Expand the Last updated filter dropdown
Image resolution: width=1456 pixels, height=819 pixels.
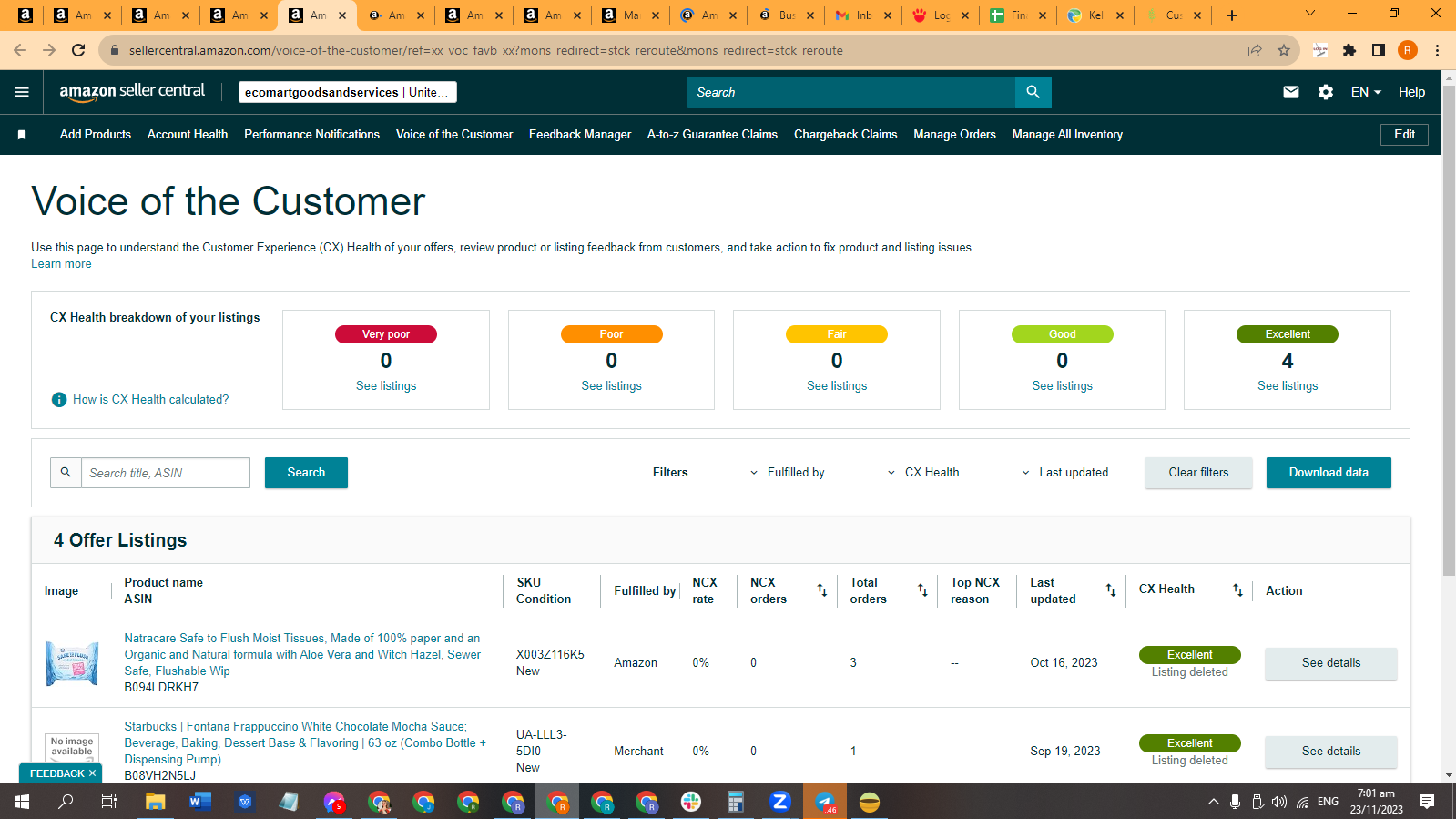point(1064,473)
